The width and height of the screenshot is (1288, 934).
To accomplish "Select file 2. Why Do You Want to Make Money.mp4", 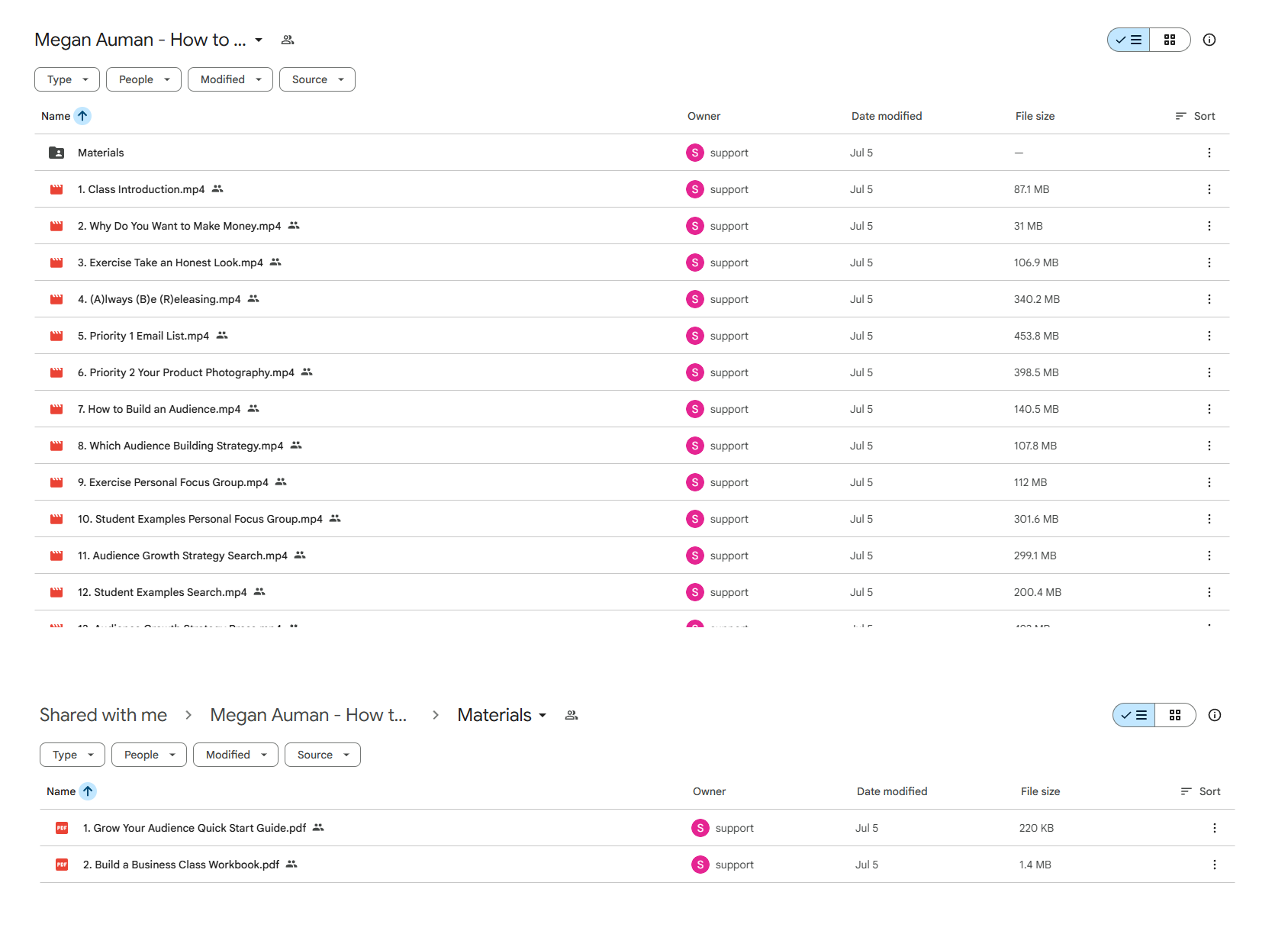I will (x=179, y=226).
